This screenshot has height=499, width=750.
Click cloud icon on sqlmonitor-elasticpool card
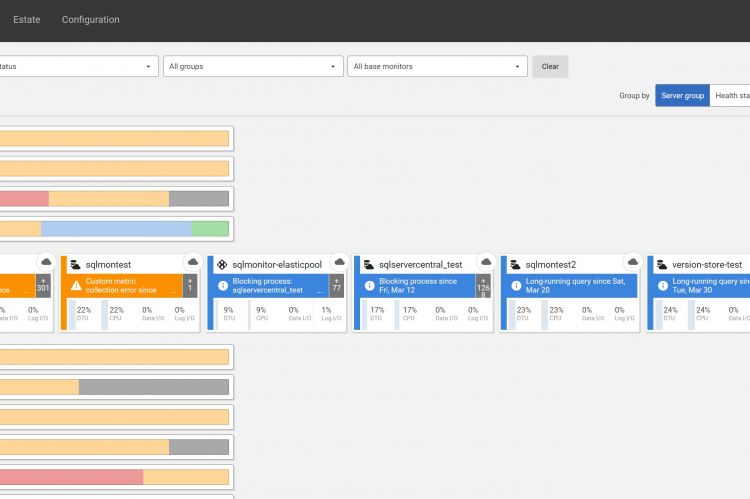(340, 262)
